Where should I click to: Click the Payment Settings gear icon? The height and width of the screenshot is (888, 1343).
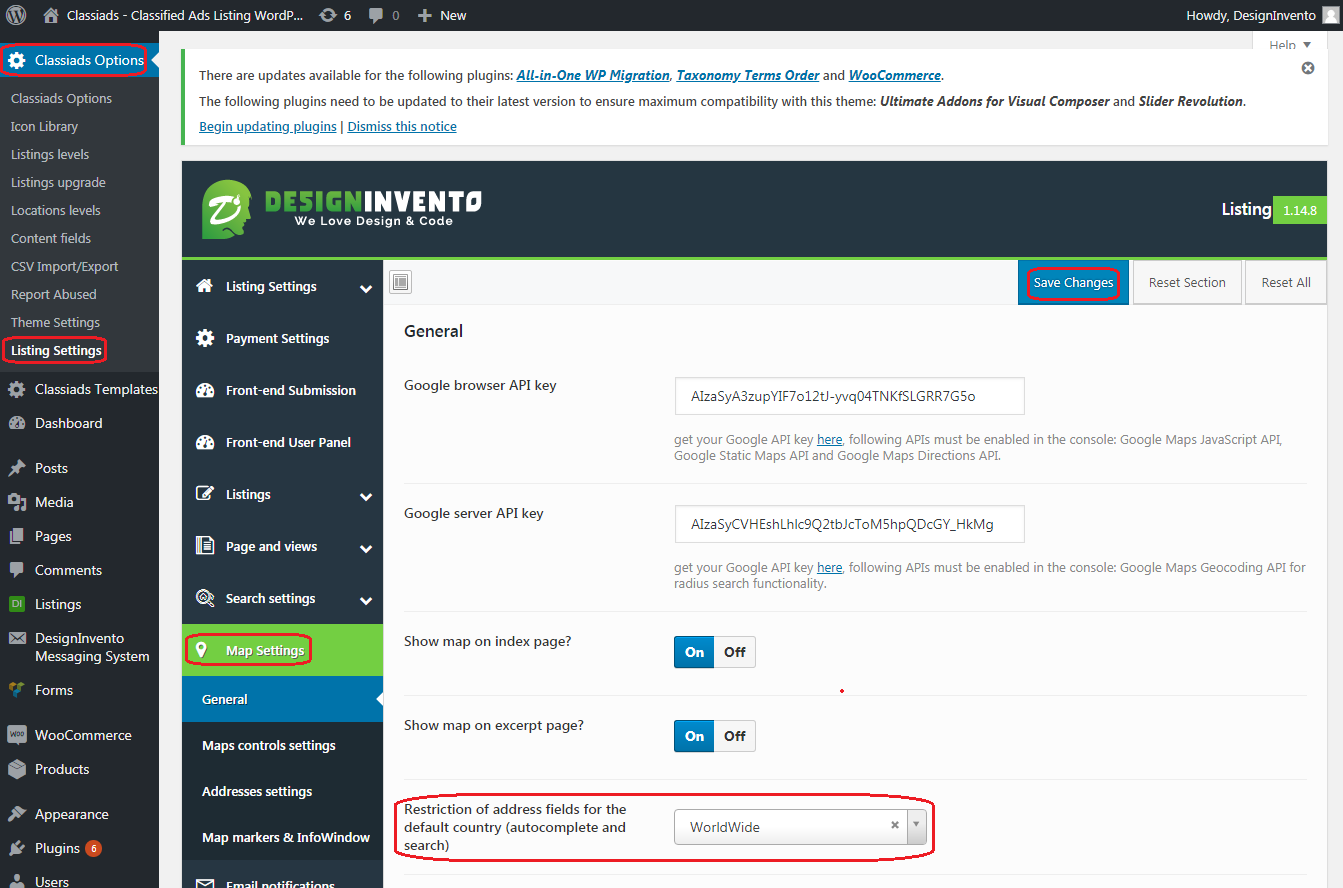pyautogui.click(x=205, y=338)
